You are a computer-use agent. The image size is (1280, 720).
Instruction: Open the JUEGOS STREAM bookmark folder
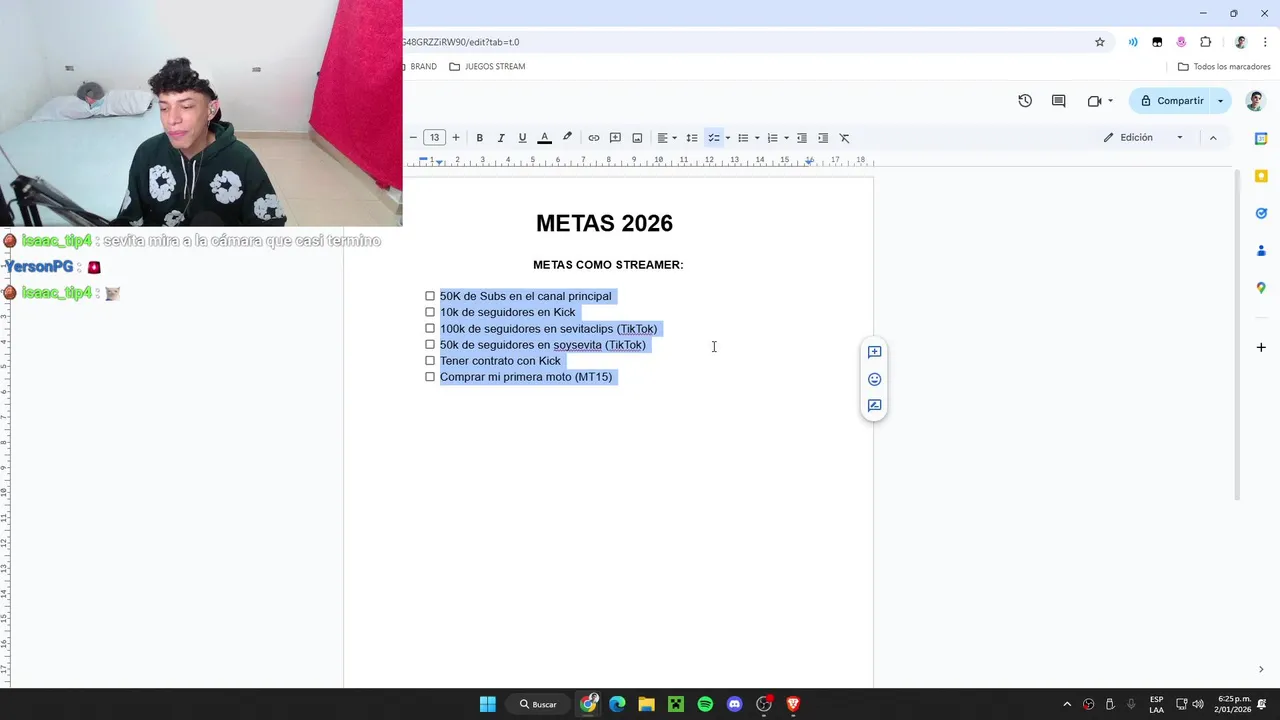(x=487, y=67)
